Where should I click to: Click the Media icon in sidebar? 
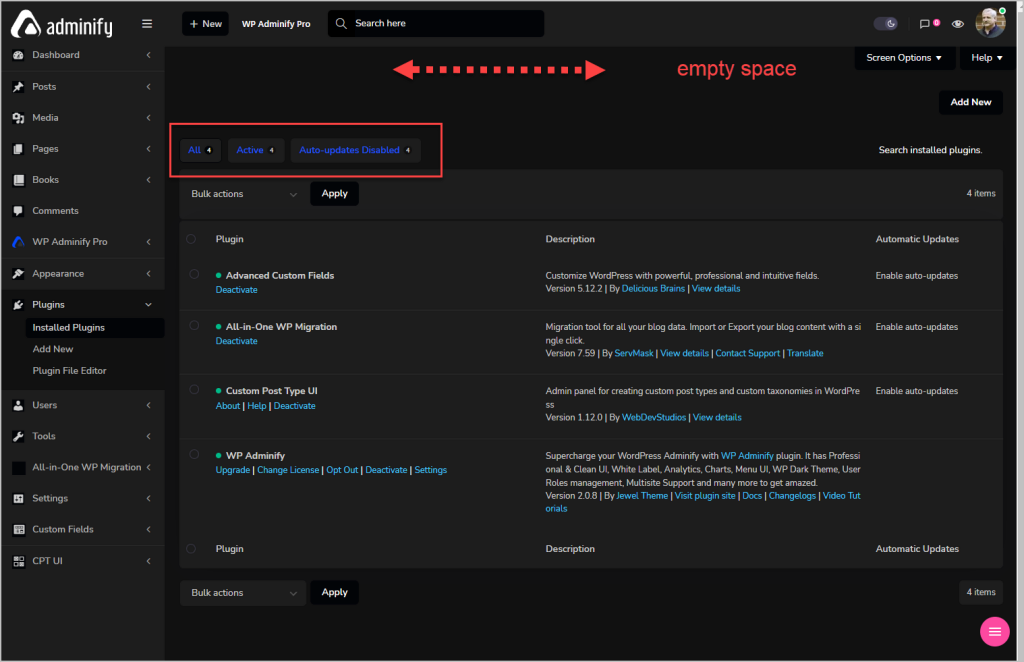coord(18,118)
